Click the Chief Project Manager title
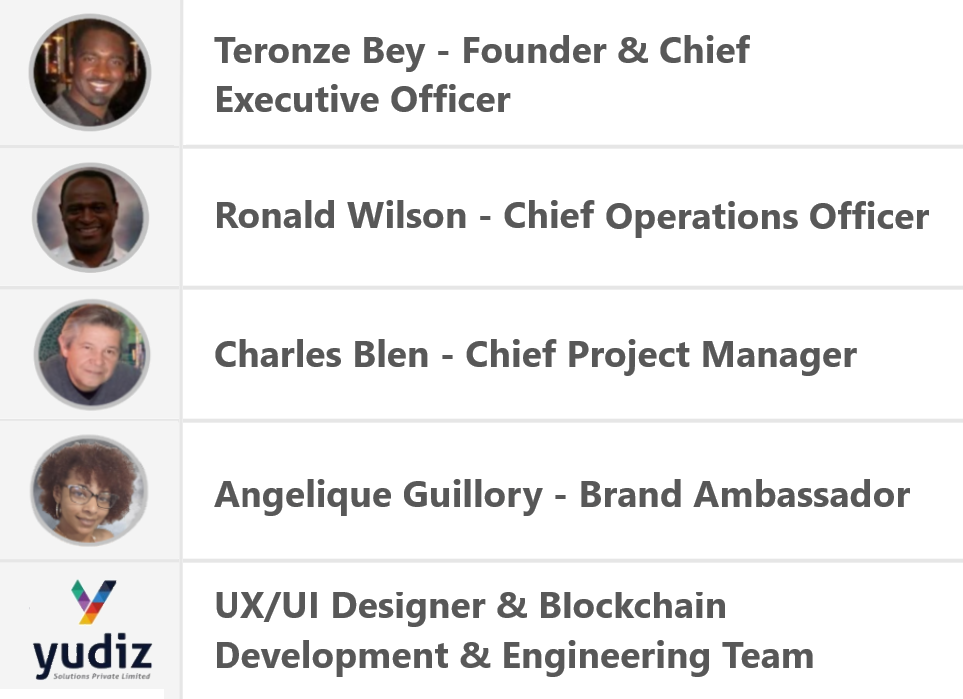The height and width of the screenshot is (699, 963). 661,355
